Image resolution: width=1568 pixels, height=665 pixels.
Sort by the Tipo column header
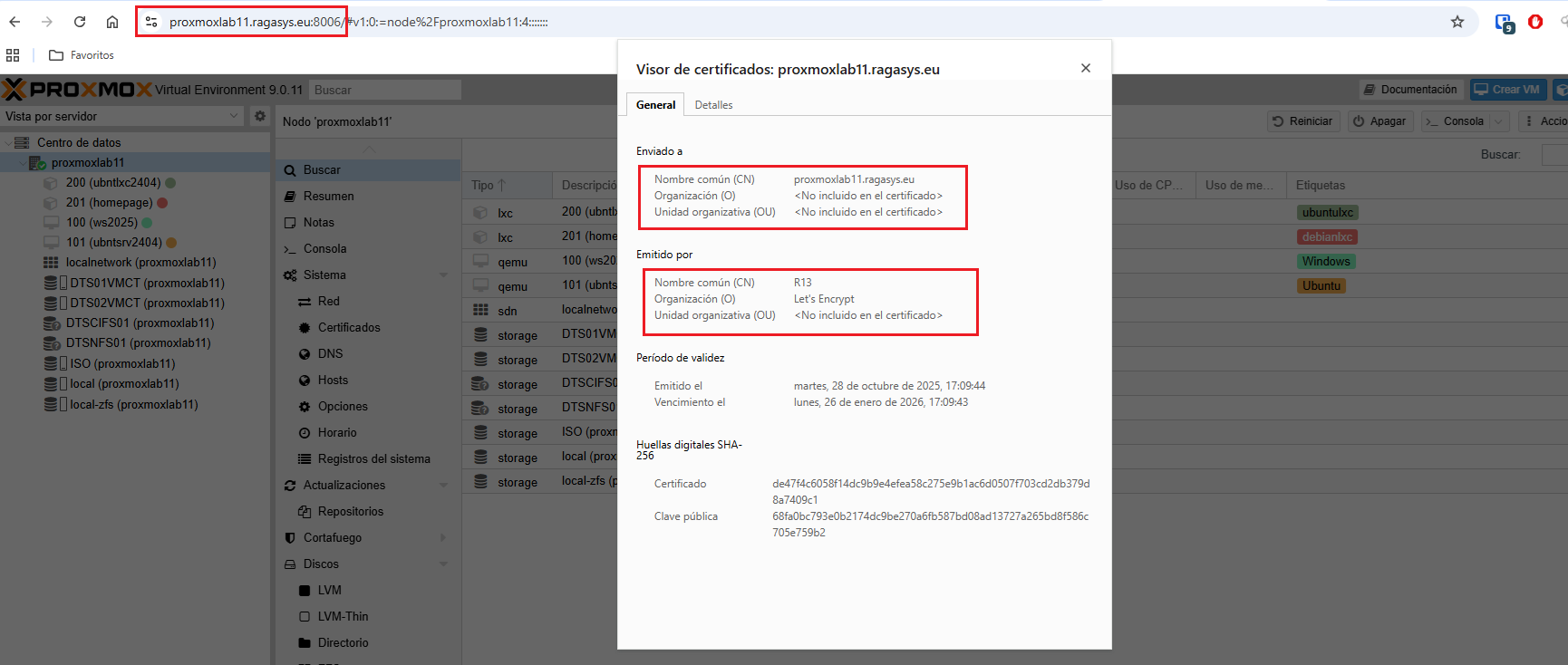pos(507,185)
